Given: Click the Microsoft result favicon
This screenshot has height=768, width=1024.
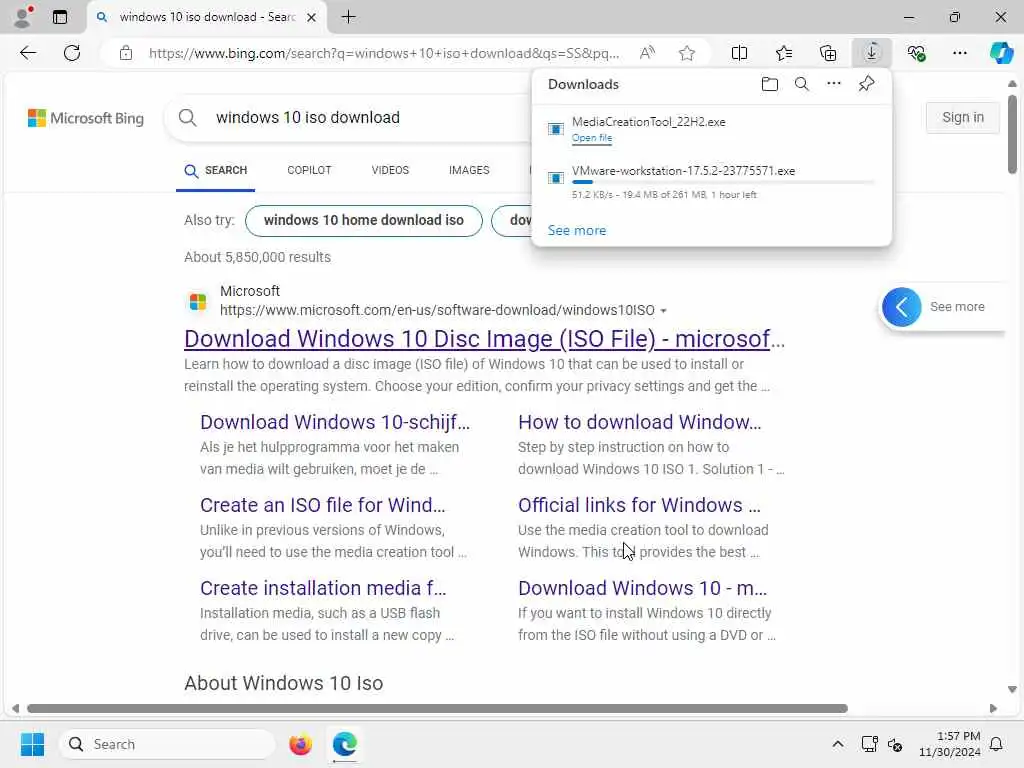Looking at the screenshot, I should (x=198, y=302).
